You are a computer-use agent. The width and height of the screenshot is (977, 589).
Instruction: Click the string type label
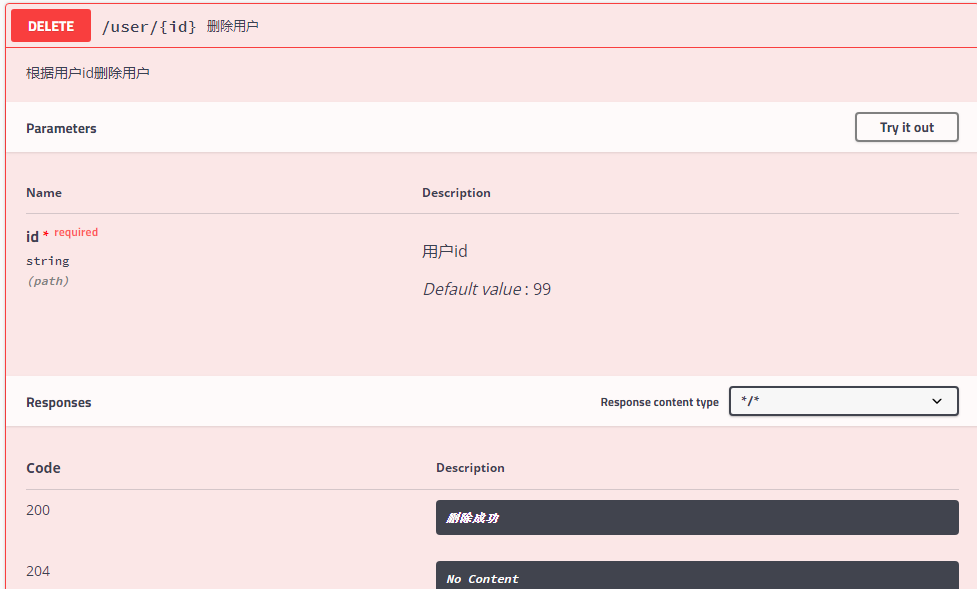click(x=48, y=261)
